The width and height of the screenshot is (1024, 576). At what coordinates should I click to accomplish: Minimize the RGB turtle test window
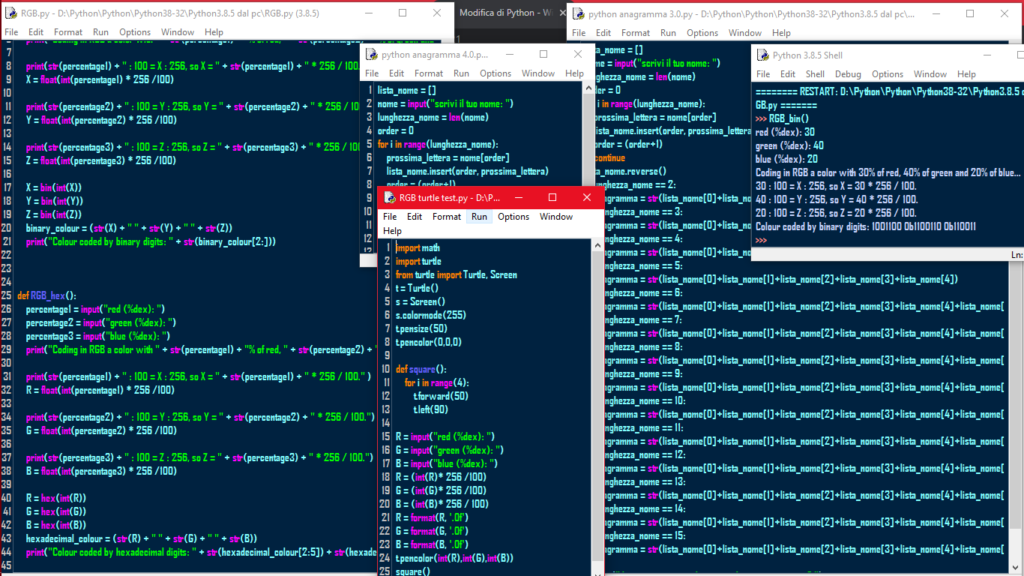point(519,197)
